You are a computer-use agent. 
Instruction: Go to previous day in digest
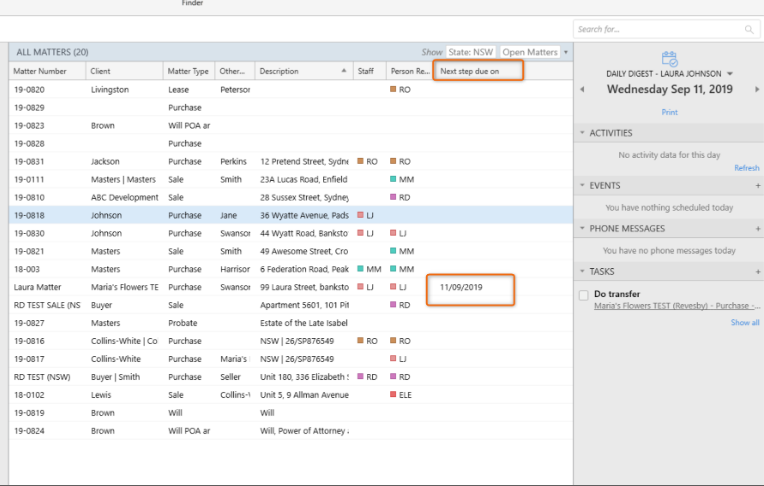(582, 90)
